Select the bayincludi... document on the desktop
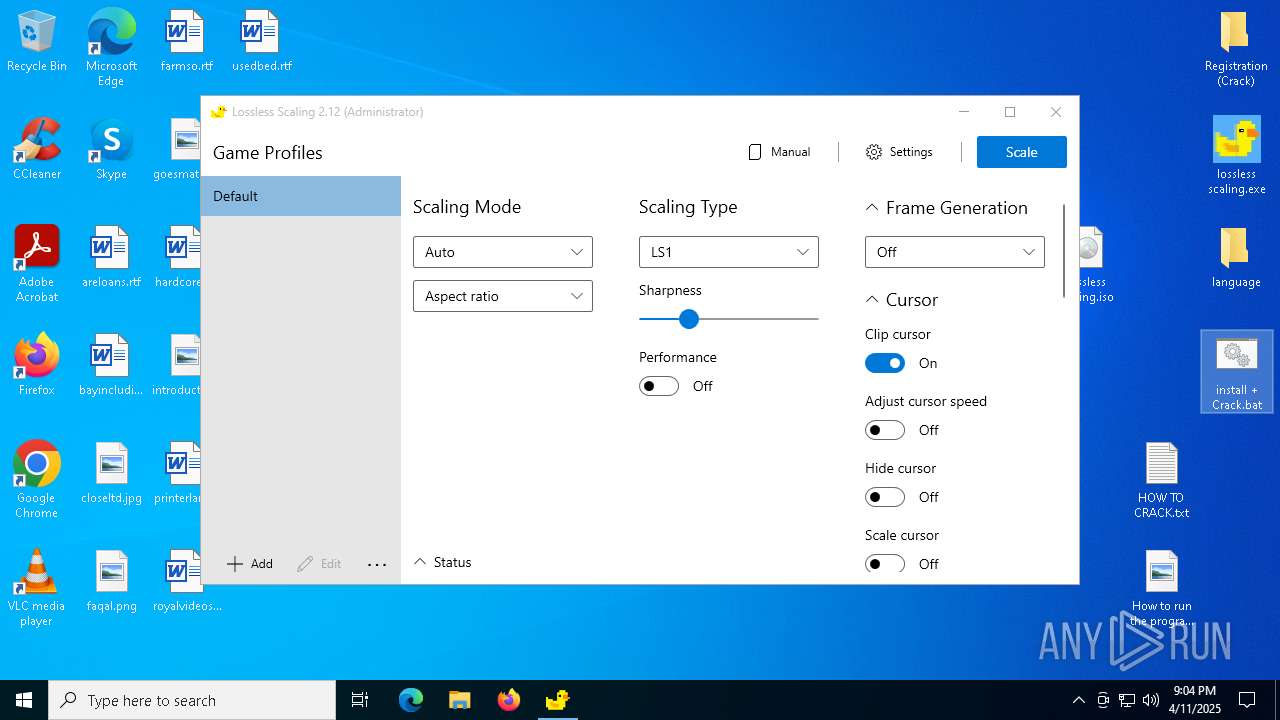Image resolution: width=1280 pixels, height=720 pixels. point(111,365)
